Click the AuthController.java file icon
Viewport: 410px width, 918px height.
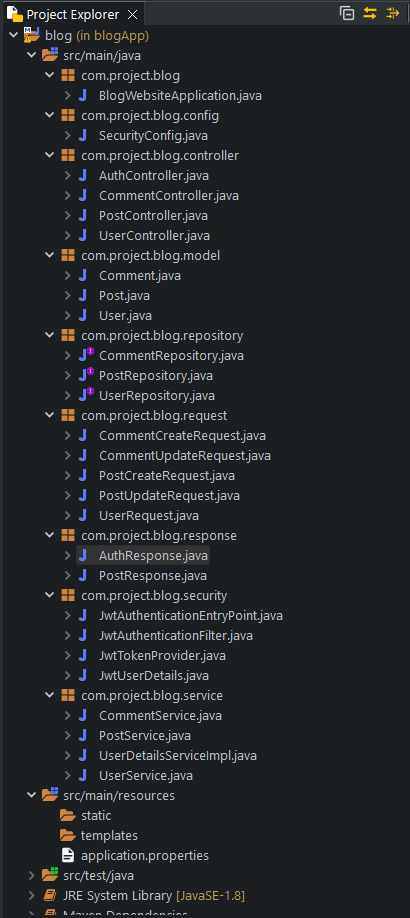pyautogui.click(x=83, y=176)
